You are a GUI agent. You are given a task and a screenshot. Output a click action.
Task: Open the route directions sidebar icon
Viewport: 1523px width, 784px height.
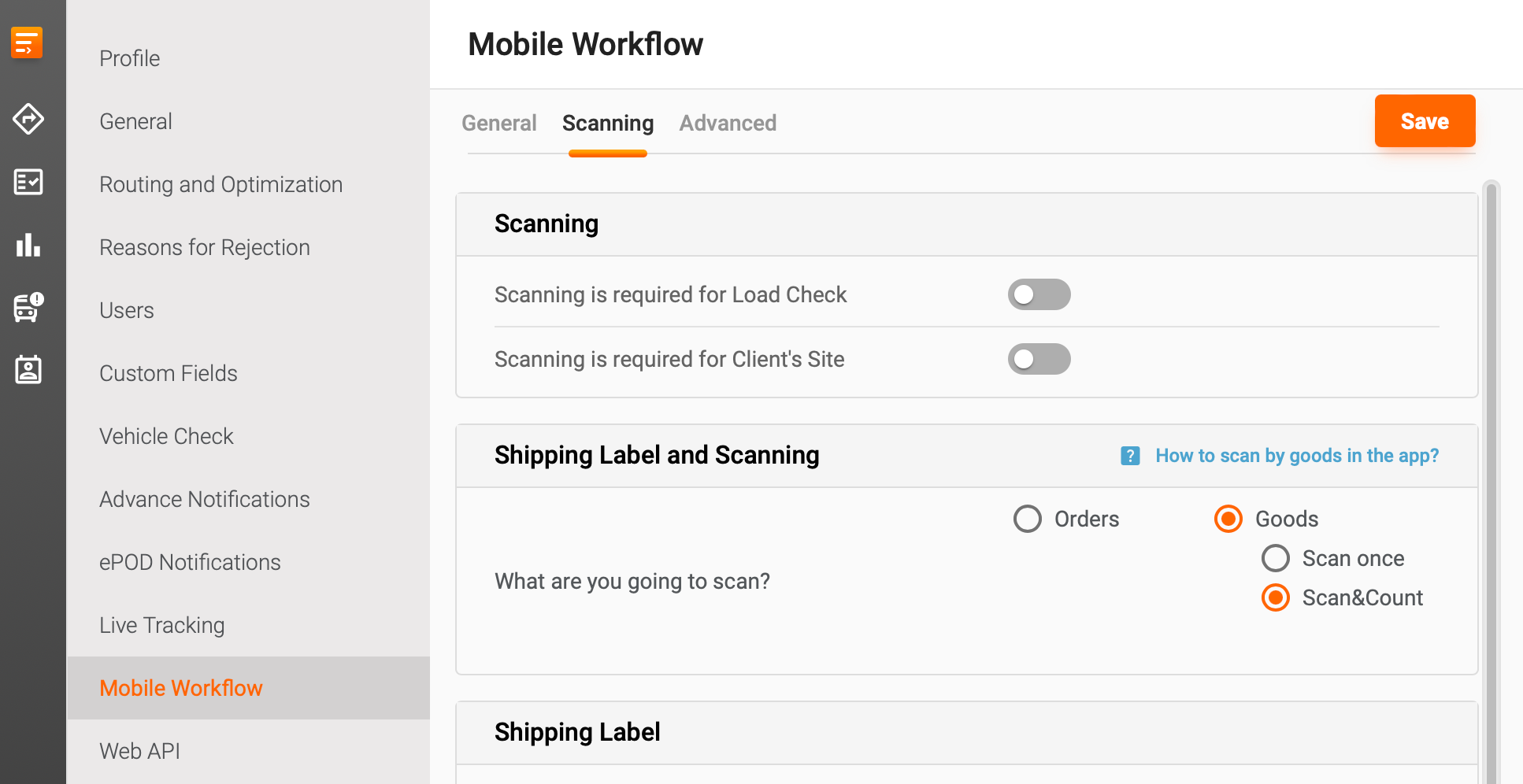pyautogui.click(x=28, y=119)
